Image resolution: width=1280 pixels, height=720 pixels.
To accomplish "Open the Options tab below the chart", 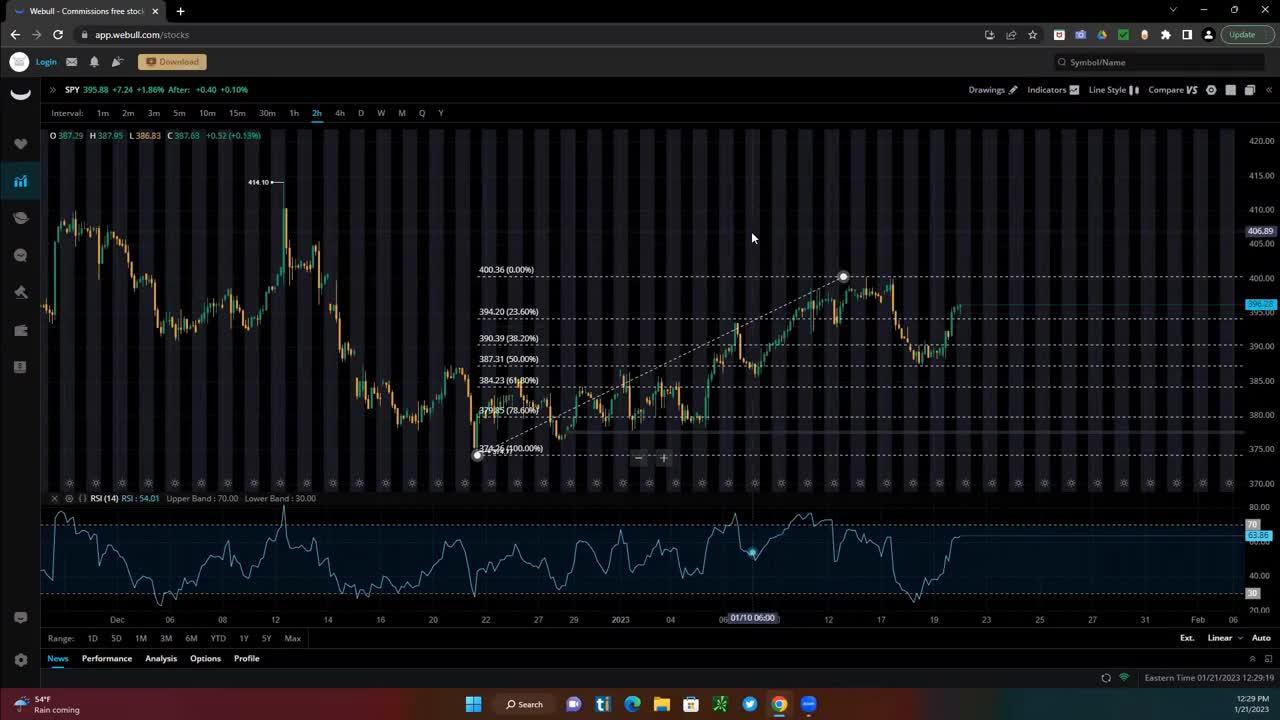I will click(x=205, y=658).
